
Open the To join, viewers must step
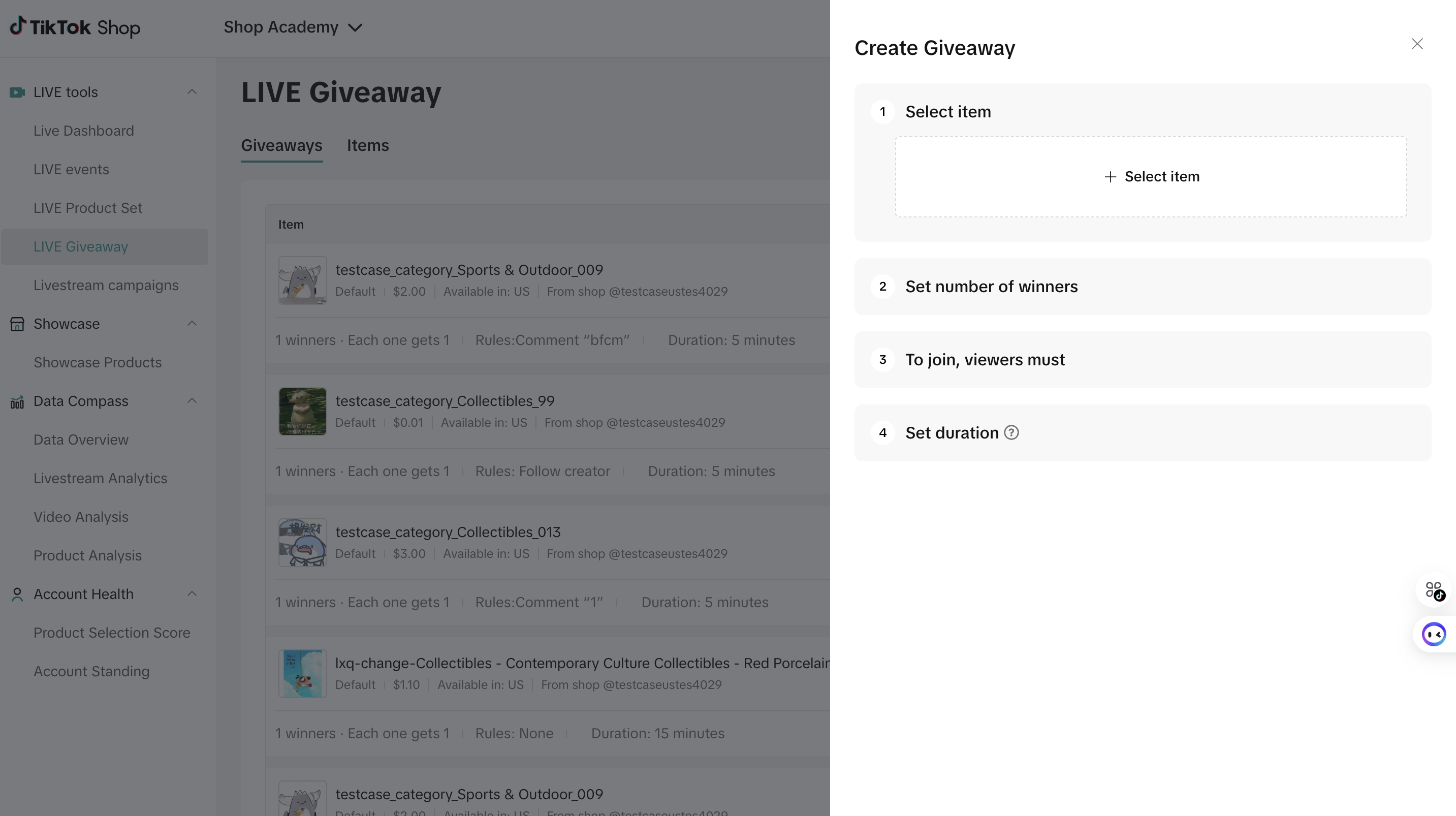[985, 360]
